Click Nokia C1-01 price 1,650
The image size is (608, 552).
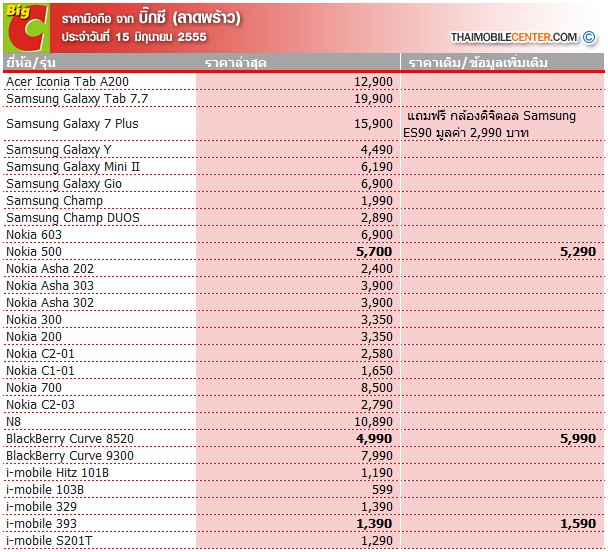point(377,371)
